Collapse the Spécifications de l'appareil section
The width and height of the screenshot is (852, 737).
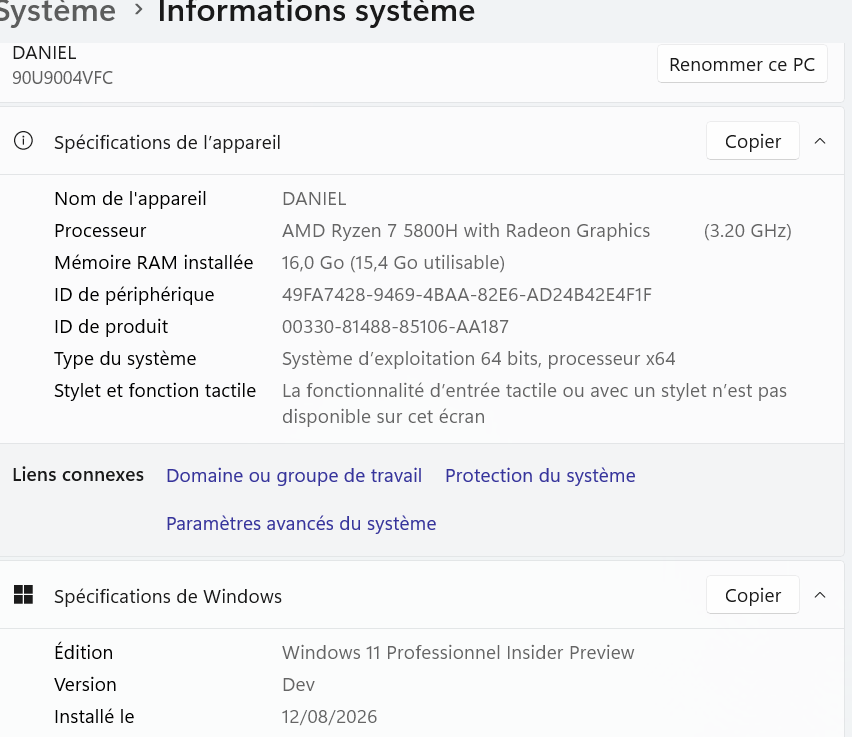(820, 141)
